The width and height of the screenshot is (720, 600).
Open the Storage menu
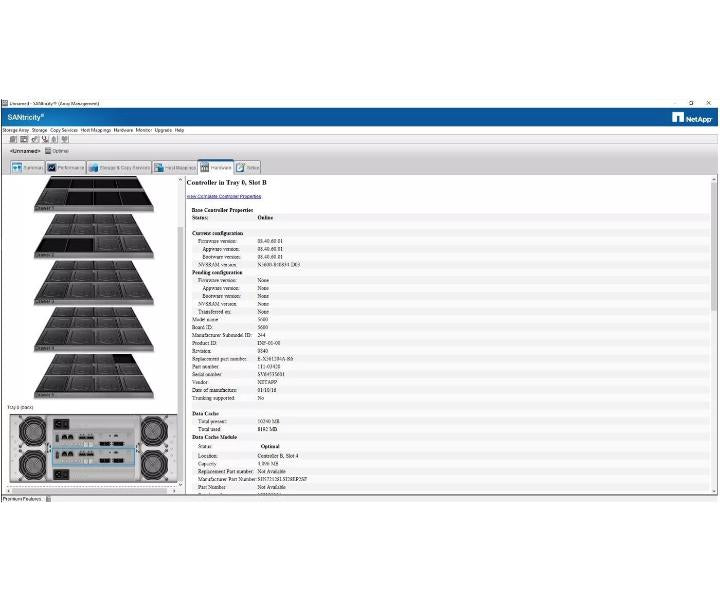[x=39, y=130]
